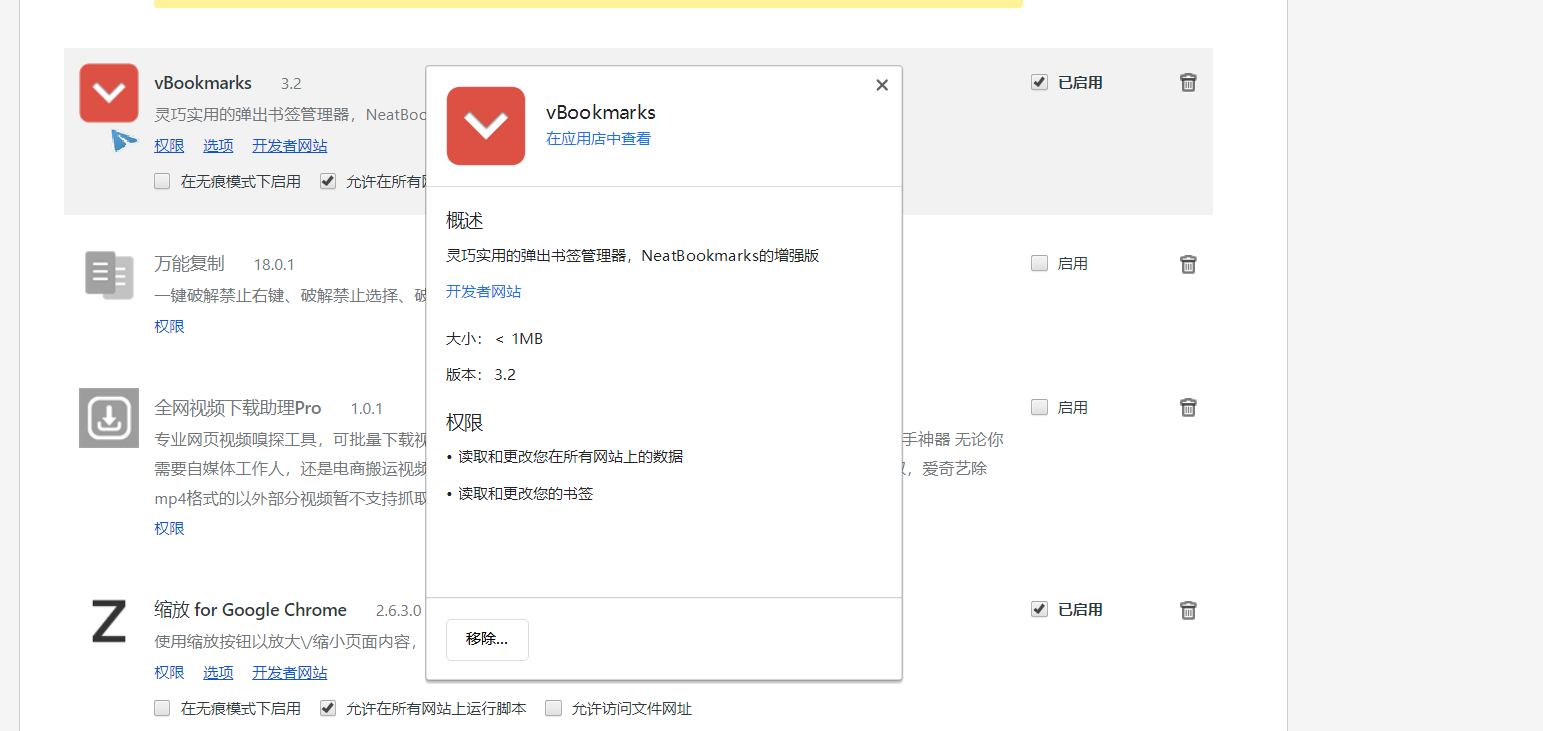
Task: Open 开发者网站 link for 缩放 for Google Chrome
Action: click(x=289, y=673)
